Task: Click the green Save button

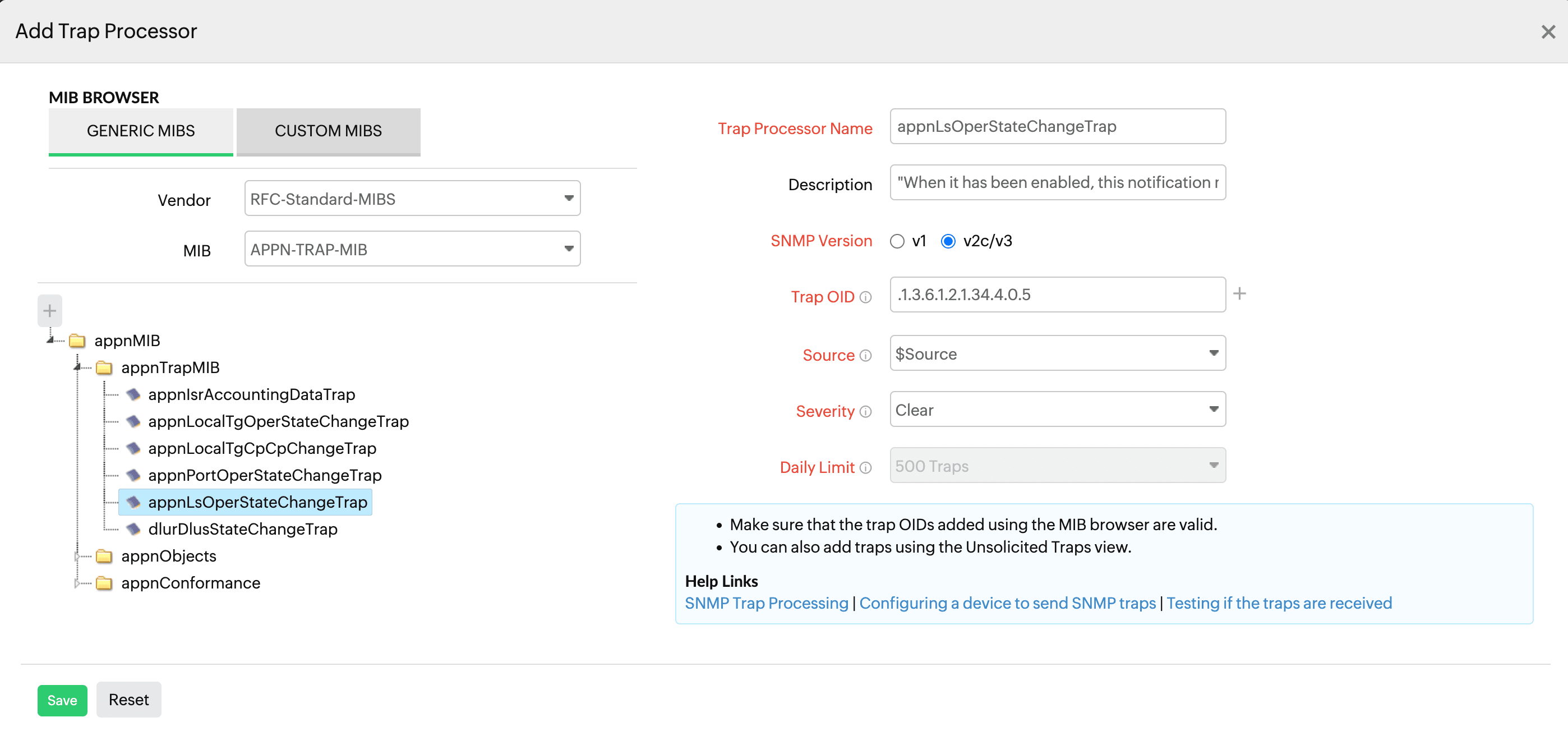Action: [x=62, y=700]
